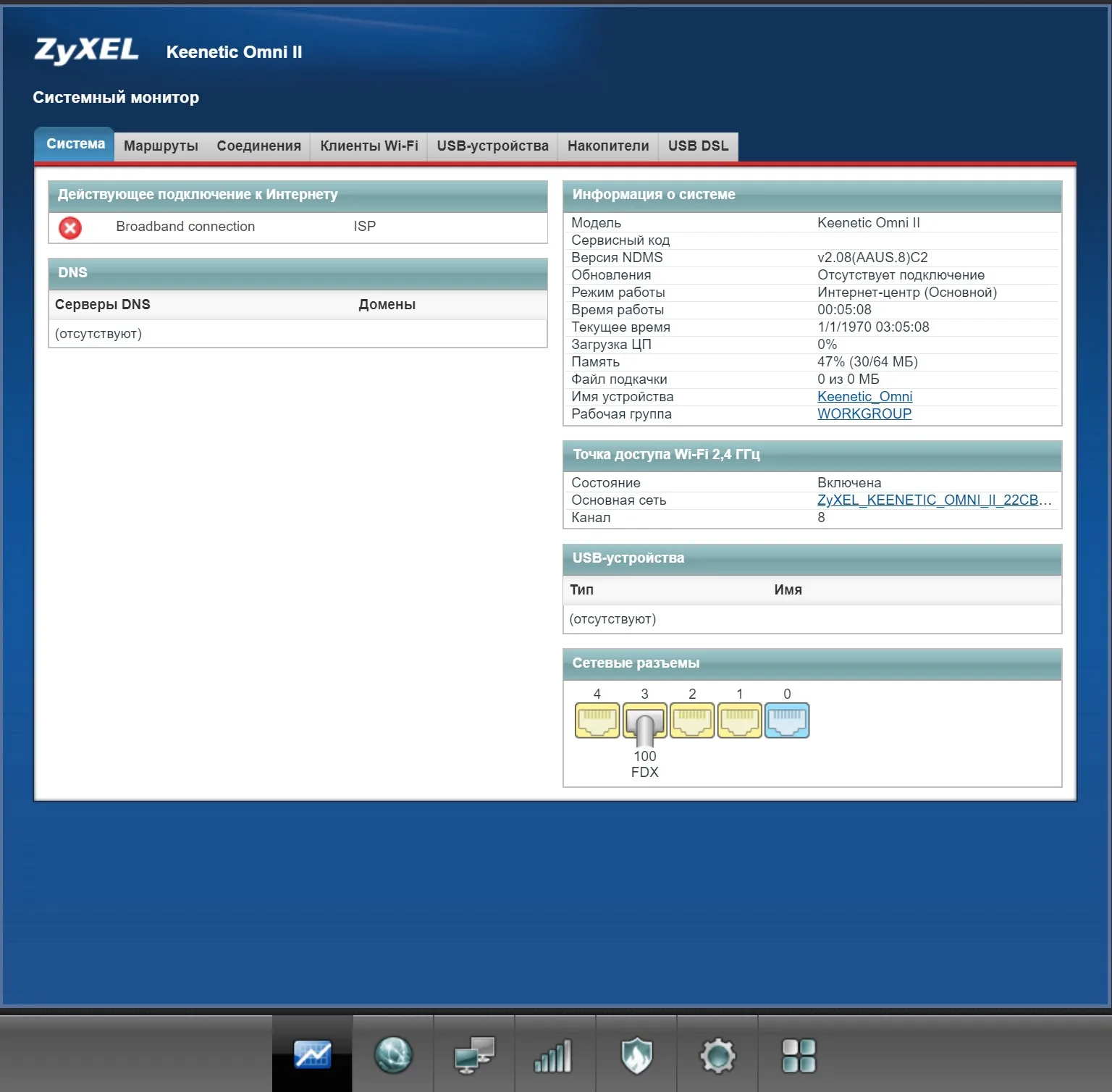Screen dimensions: 1112x1092
Task: Click the current time 1/1/1970 03:05:08
Action: tap(873, 327)
